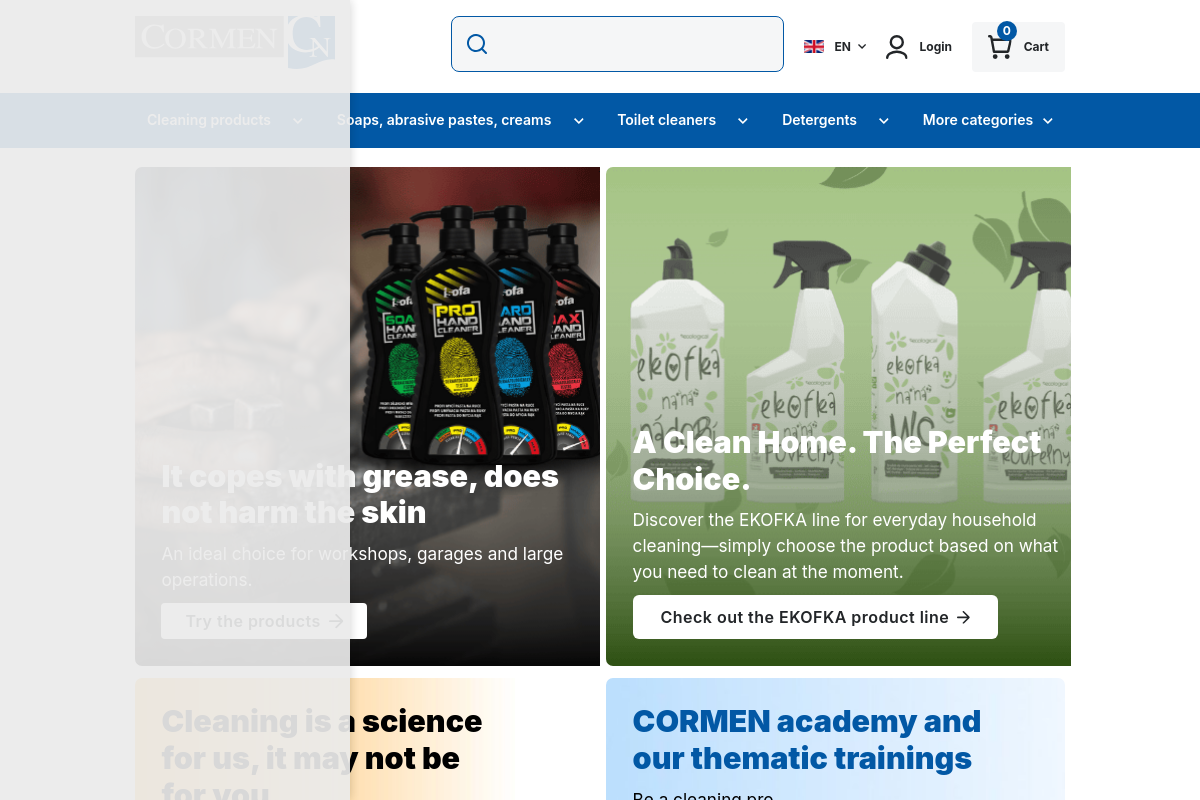Screen dimensions: 1200x800
Task: Open Toilet cleaners menu
Action: coord(666,120)
